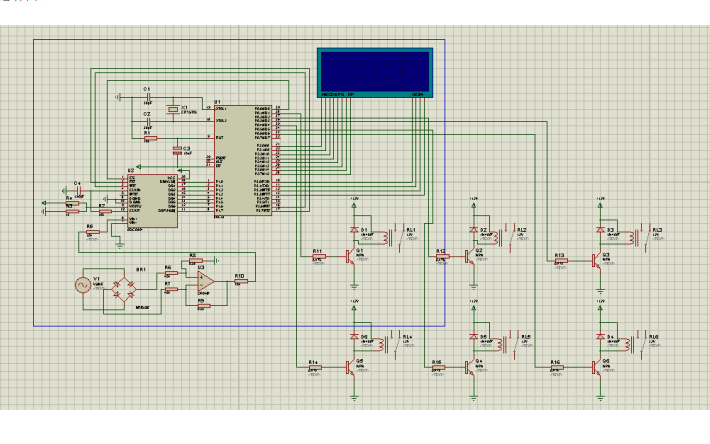Select ground symbol under U2
The height and width of the screenshot is (444, 710).
(x=120, y=246)
